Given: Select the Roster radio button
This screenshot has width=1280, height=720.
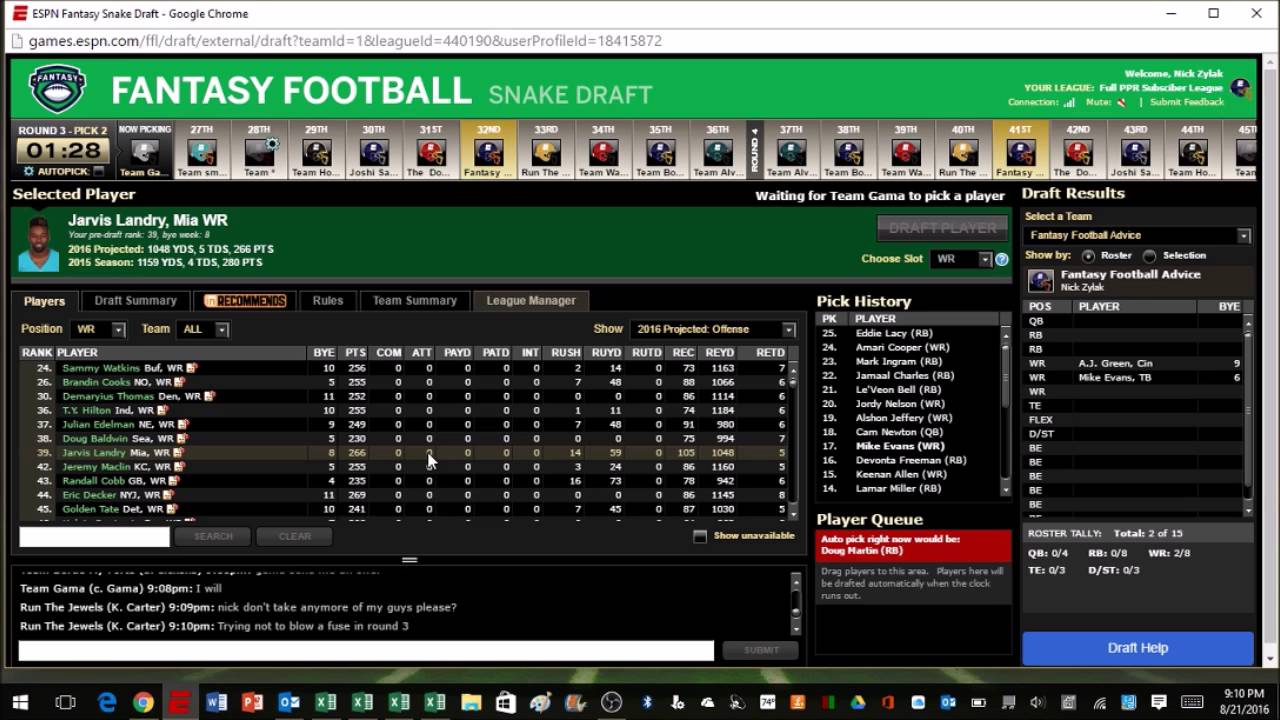Looking at the screenshot, I should coord(1088,256).
